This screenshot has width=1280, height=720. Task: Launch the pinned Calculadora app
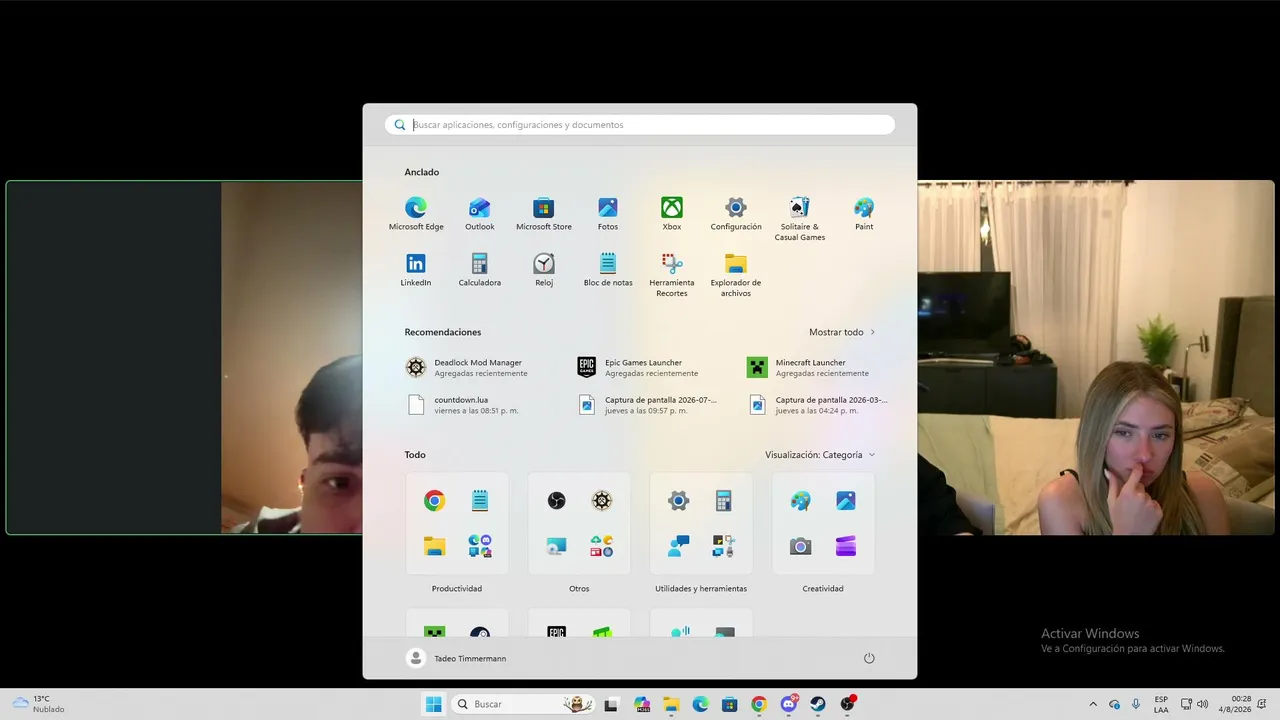pyautogui.click(x=480, y=270)
